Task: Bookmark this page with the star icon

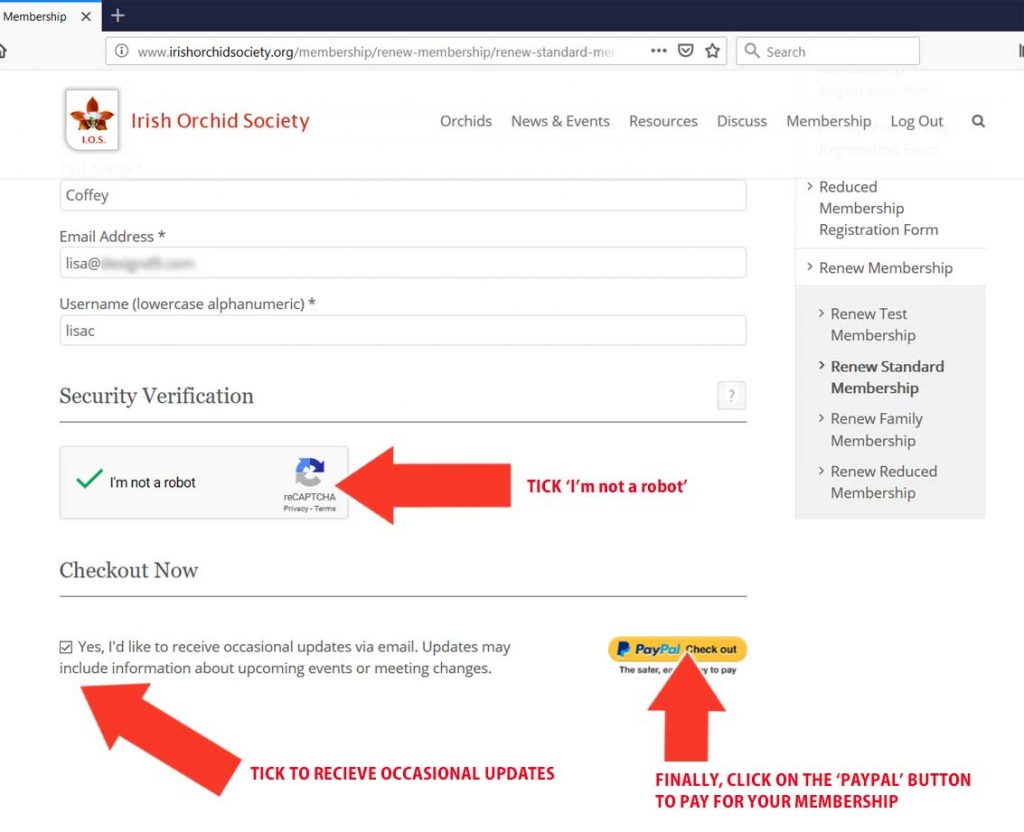Action: coord(712,51)
